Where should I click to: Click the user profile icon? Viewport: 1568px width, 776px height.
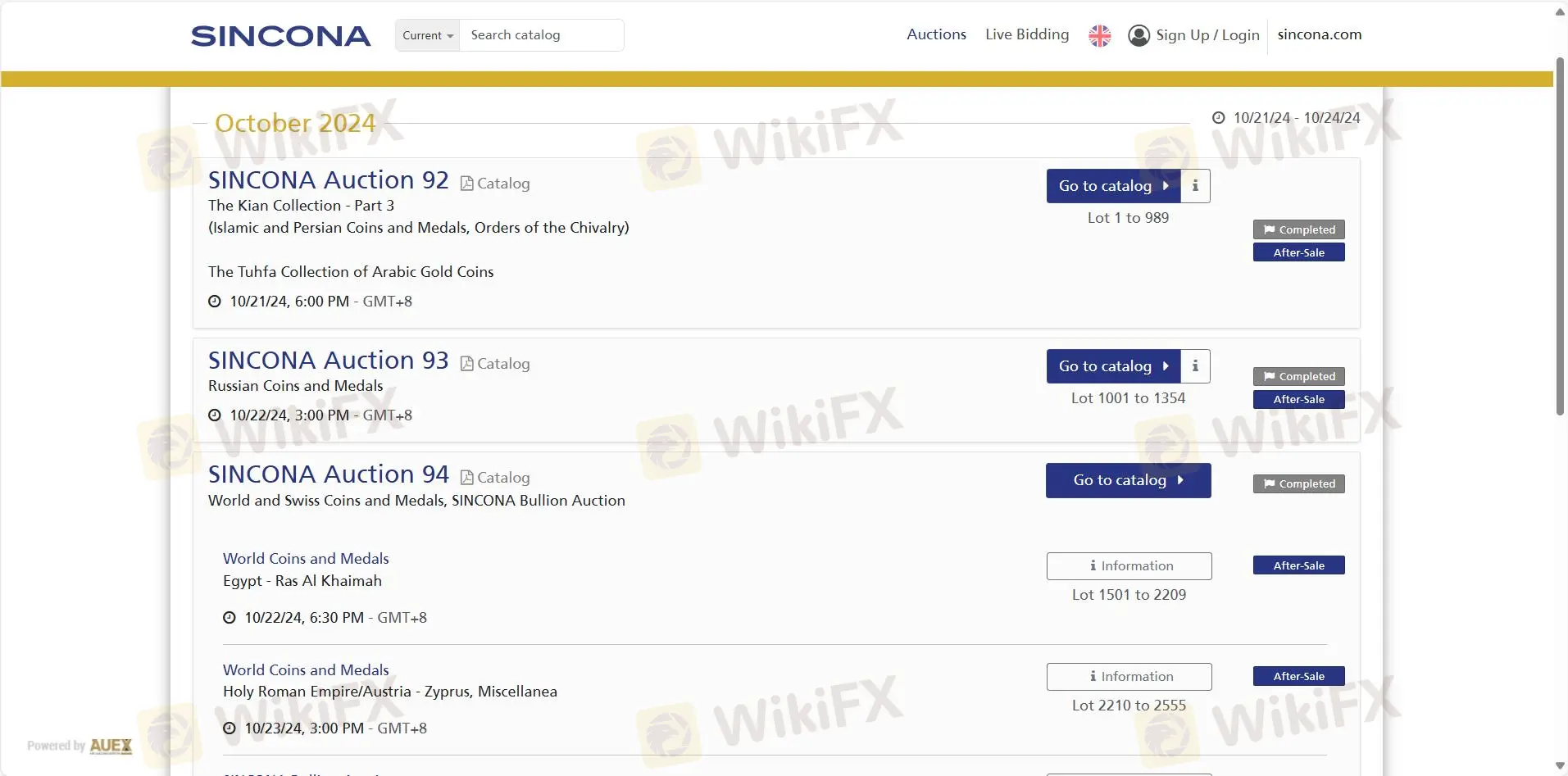coord(1139,35)
